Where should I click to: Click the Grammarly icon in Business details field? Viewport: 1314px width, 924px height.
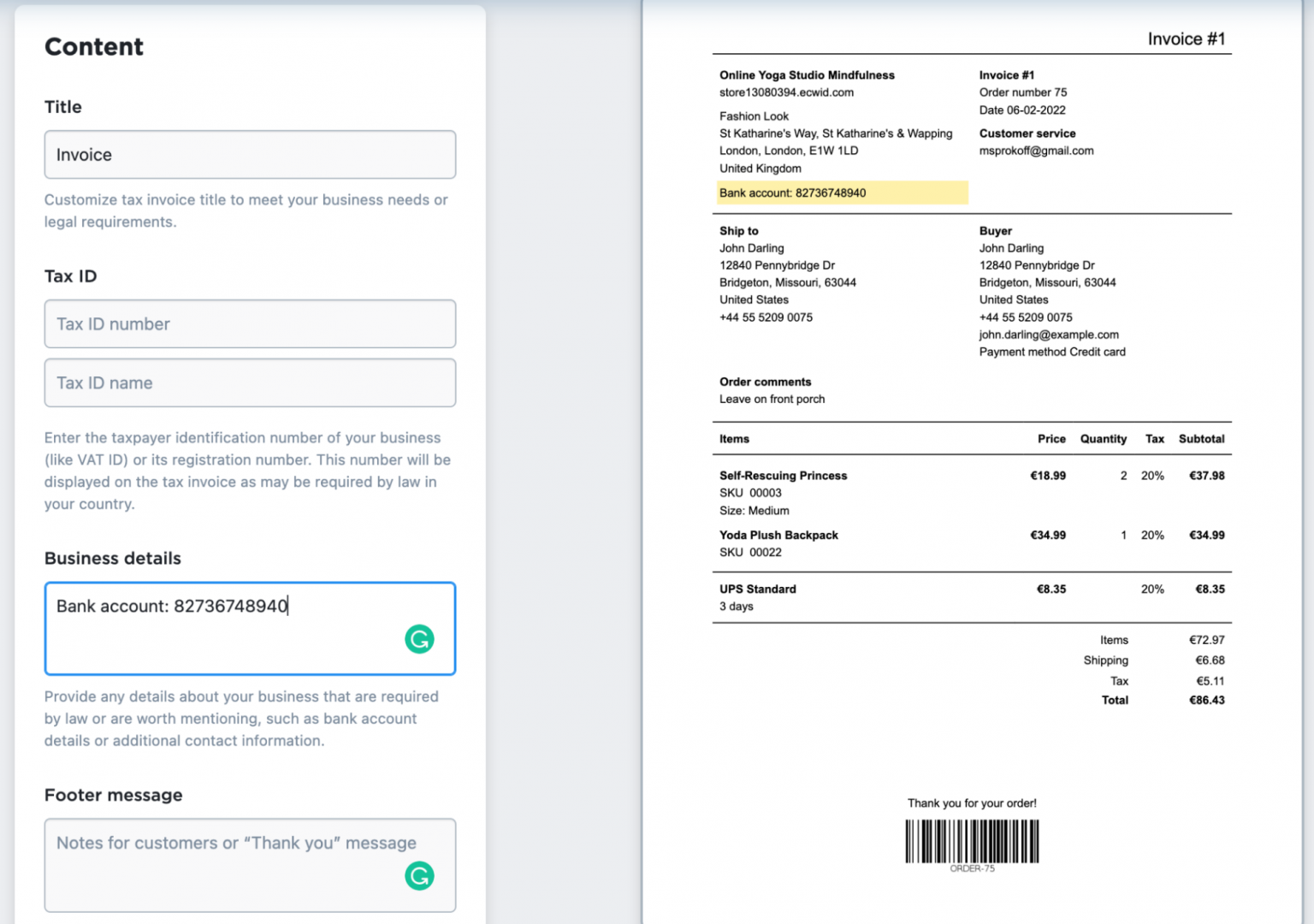tap(418, 638)
